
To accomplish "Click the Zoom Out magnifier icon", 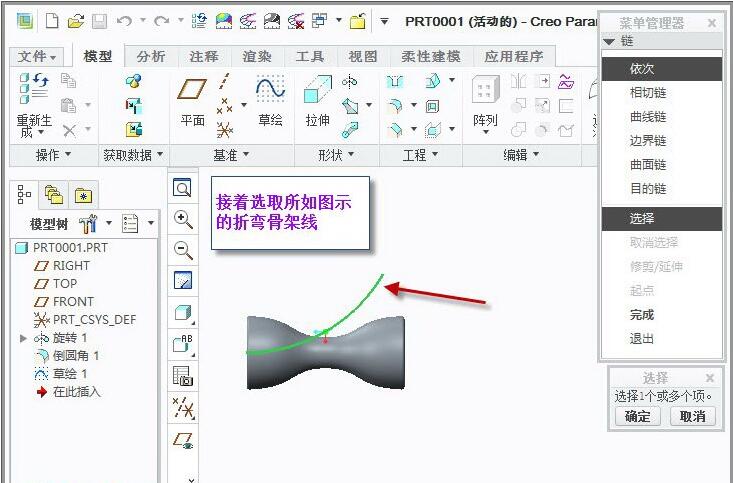I will [x=183, y=250].
